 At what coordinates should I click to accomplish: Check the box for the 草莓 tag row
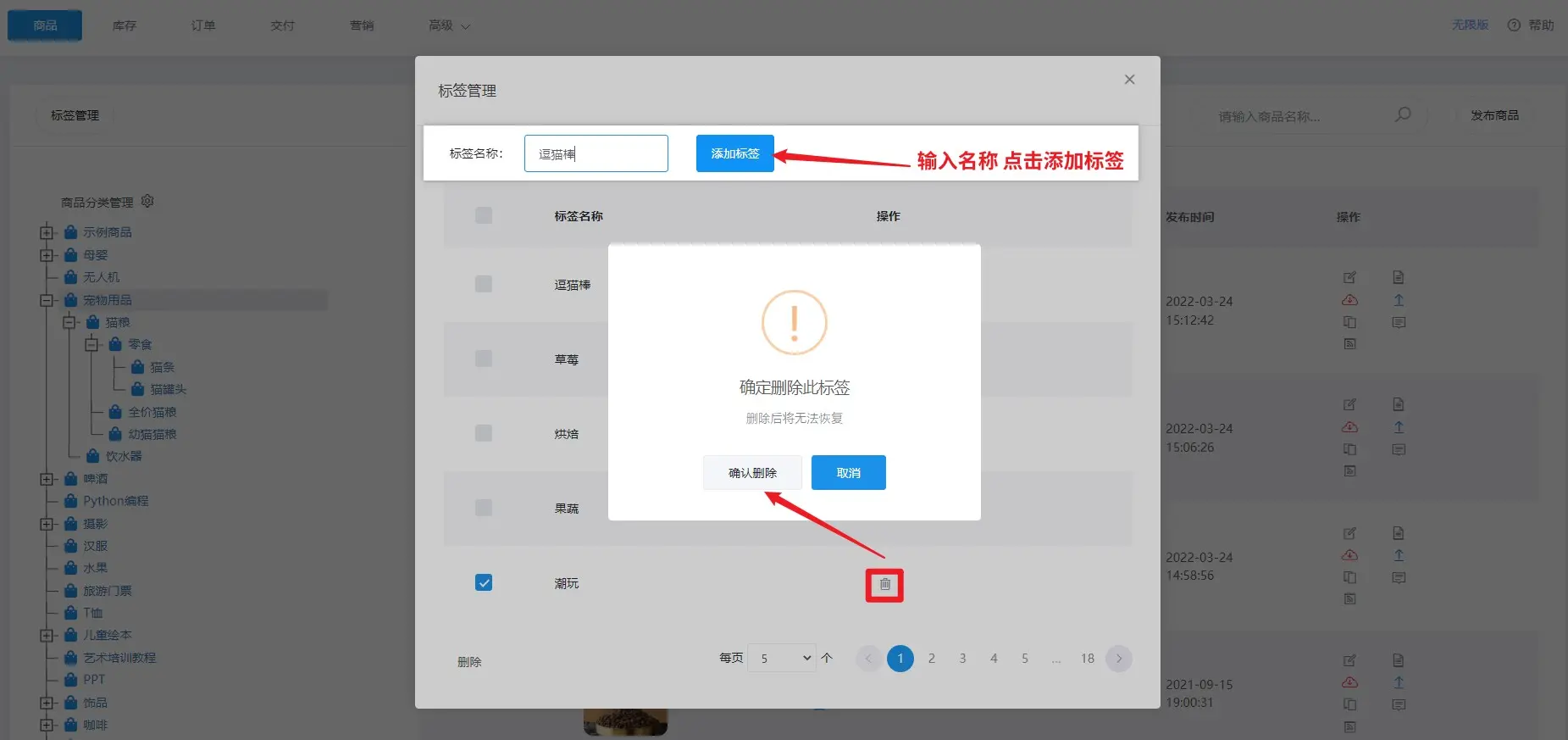pos(484,359)
